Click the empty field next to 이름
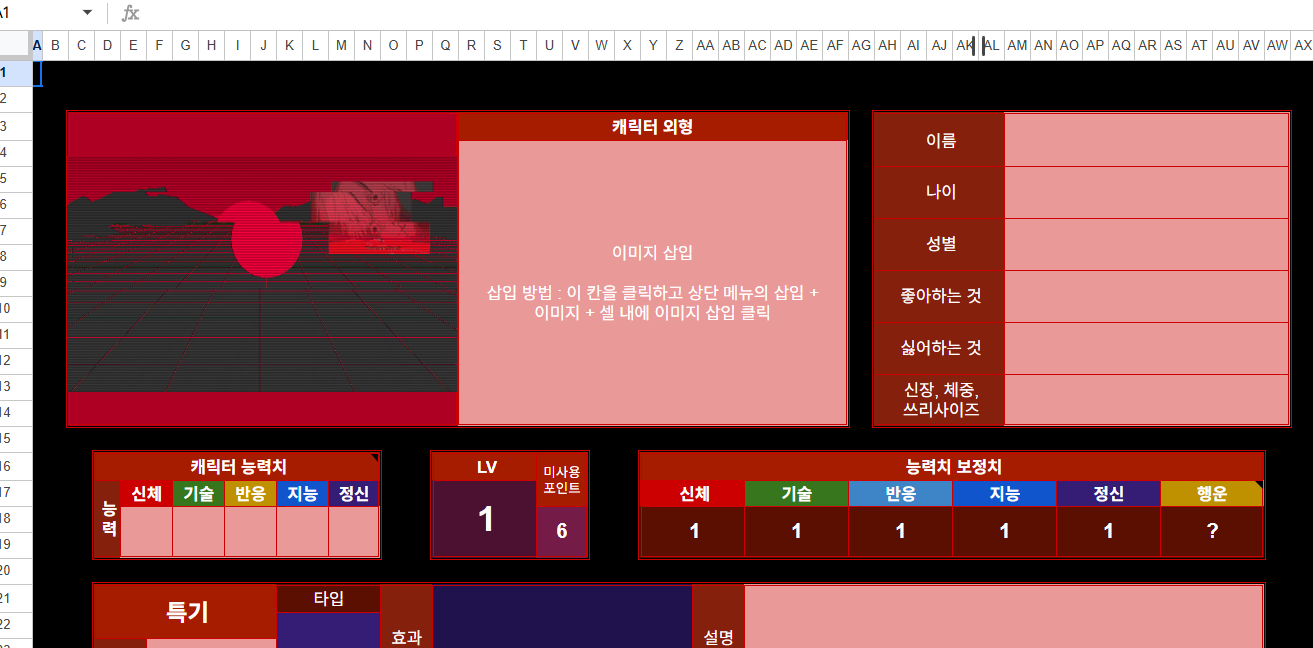The image size is (1313, 648). 1146,140
